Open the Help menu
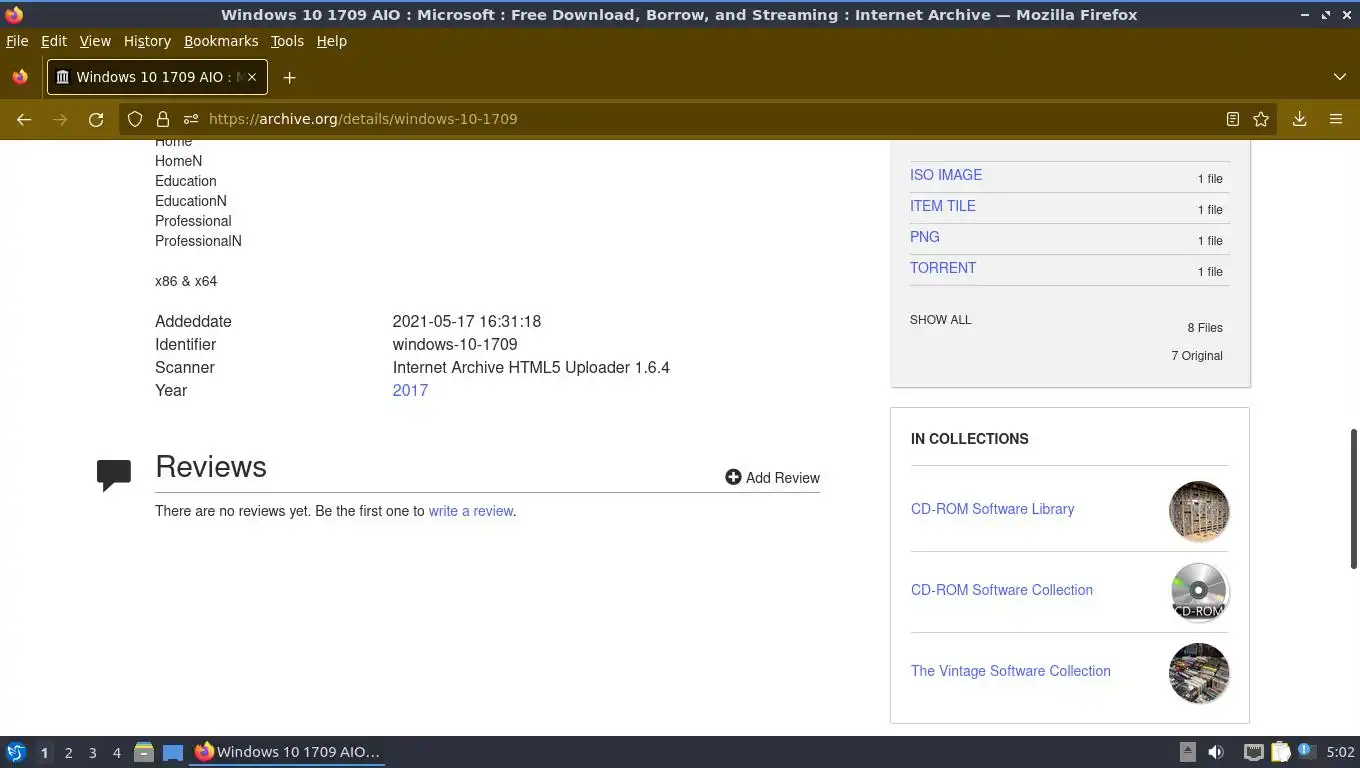This screenshot has height=768, width=1360. (x=331, y=41)
